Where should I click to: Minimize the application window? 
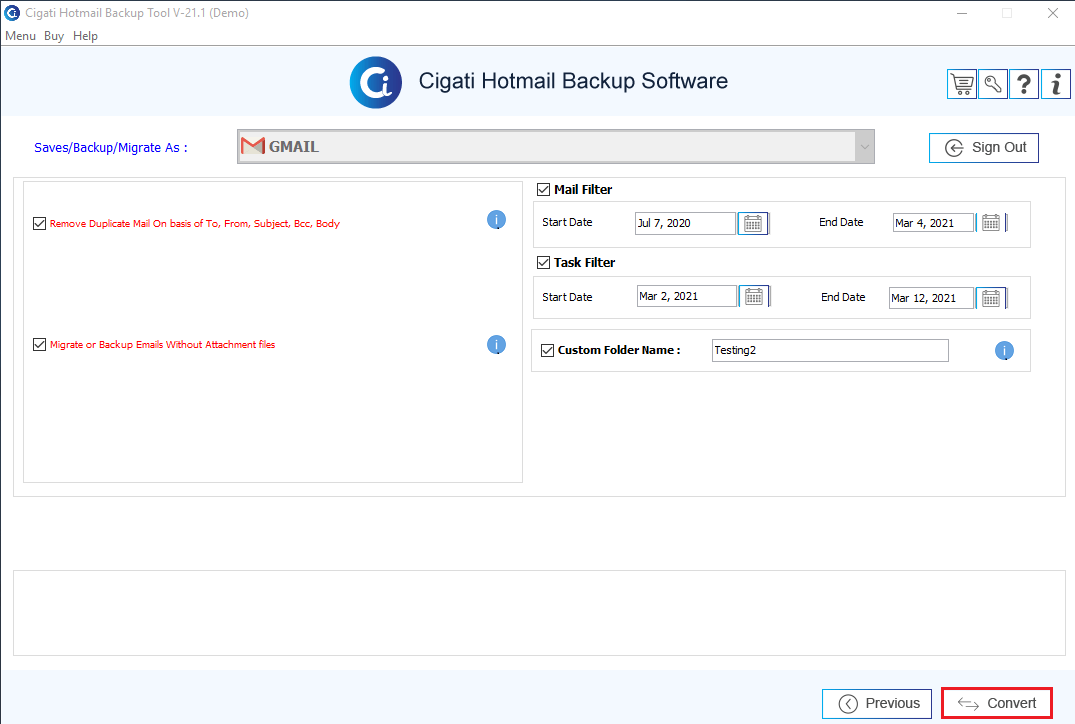(962, 13)
